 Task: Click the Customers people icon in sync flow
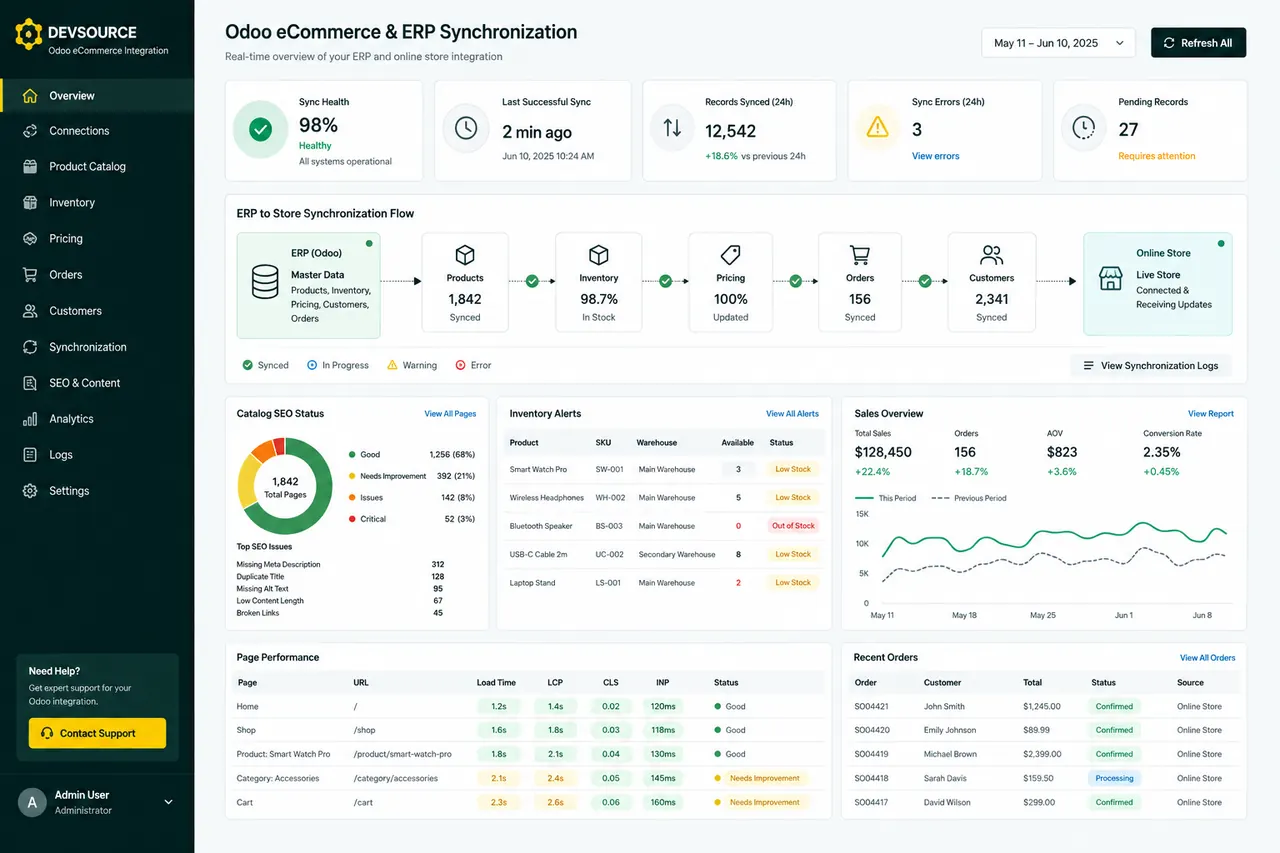[992, 255]
